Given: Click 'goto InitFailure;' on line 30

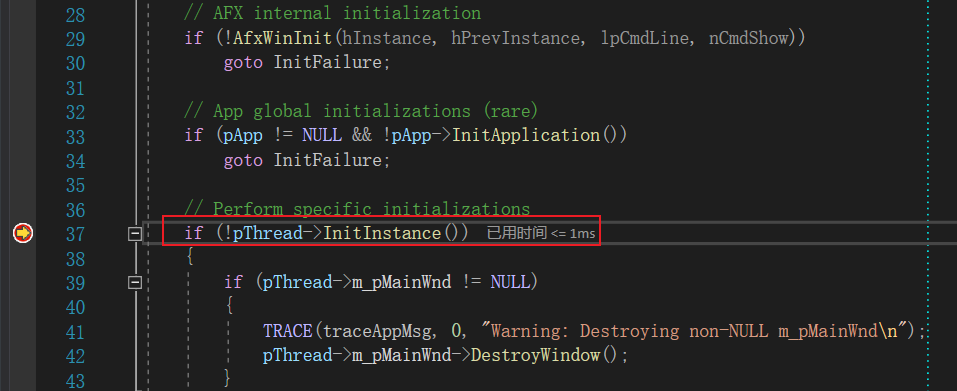Looking at the screenshot, I should click(306, 62).
